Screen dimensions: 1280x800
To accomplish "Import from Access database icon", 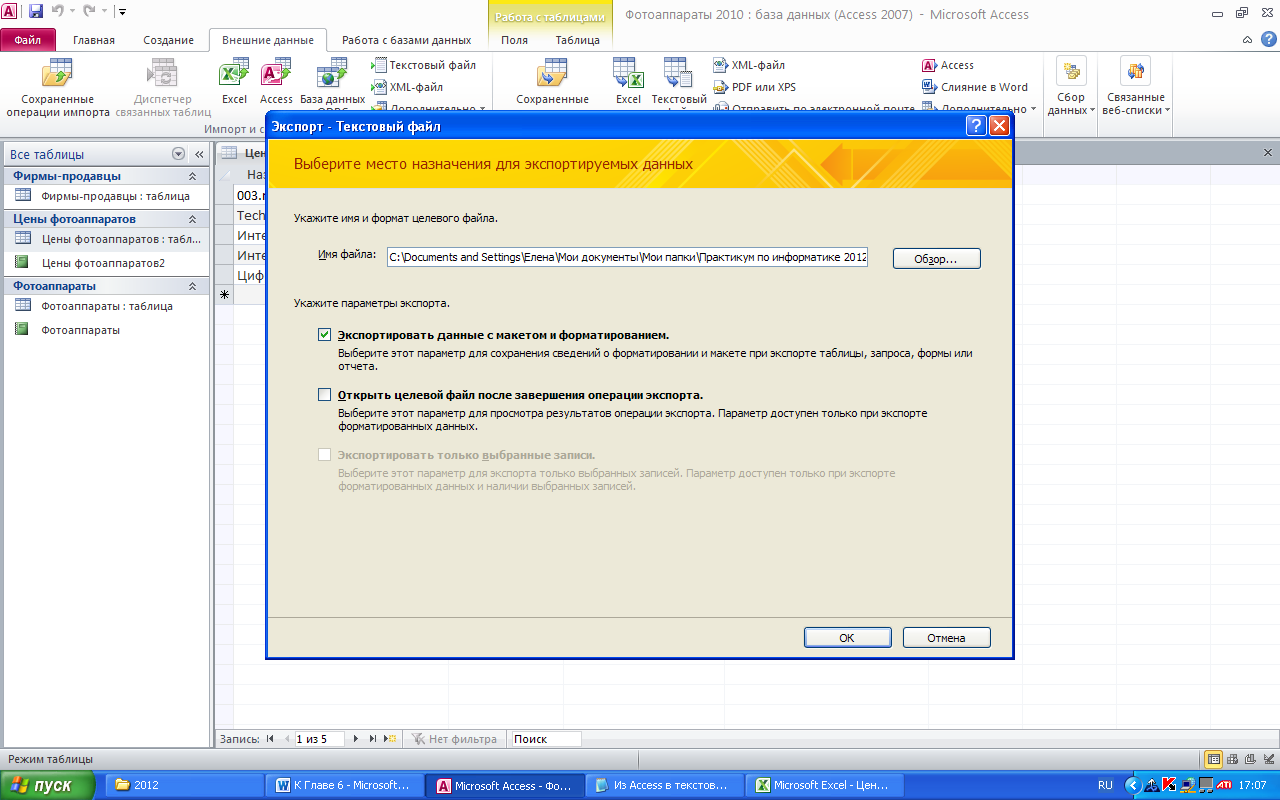I will coord(276,82).
